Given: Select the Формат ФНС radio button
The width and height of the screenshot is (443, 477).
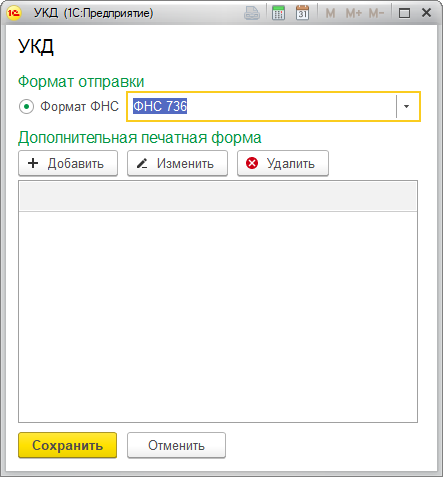Looking at the screenshot, I should tap(26, 107).
